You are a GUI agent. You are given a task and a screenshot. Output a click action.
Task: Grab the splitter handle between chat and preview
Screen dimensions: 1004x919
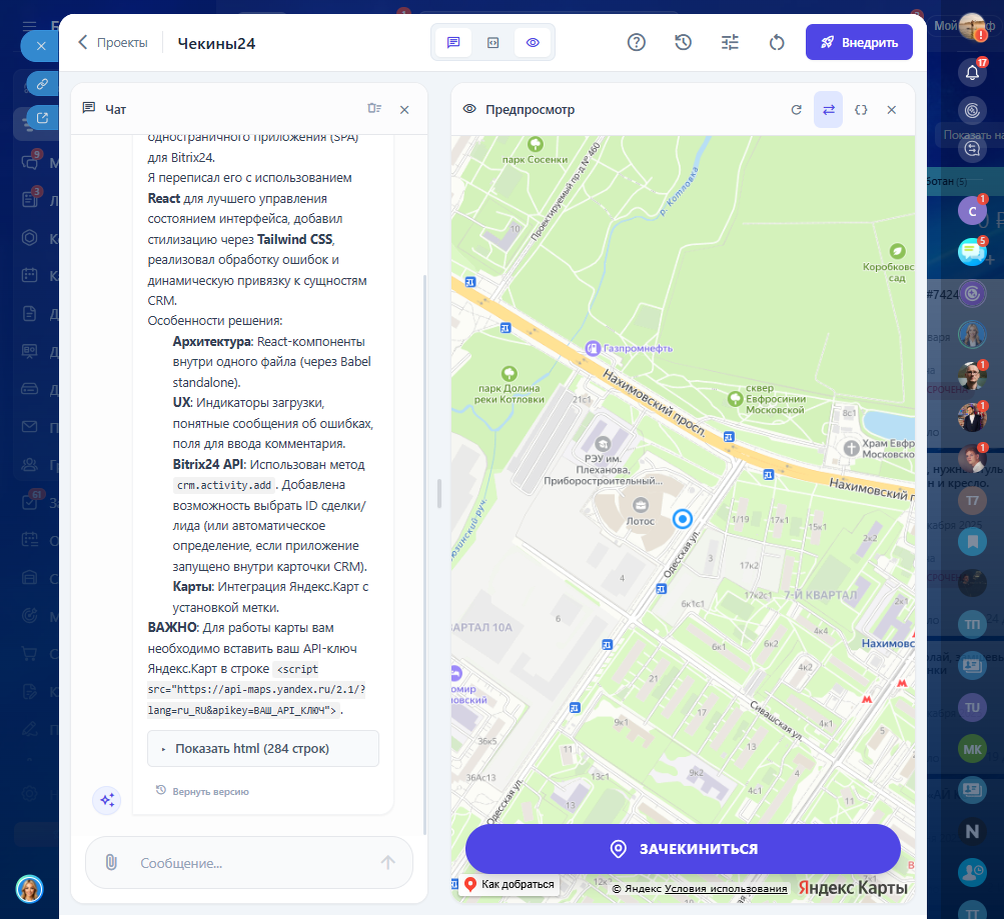click(439, 494)
